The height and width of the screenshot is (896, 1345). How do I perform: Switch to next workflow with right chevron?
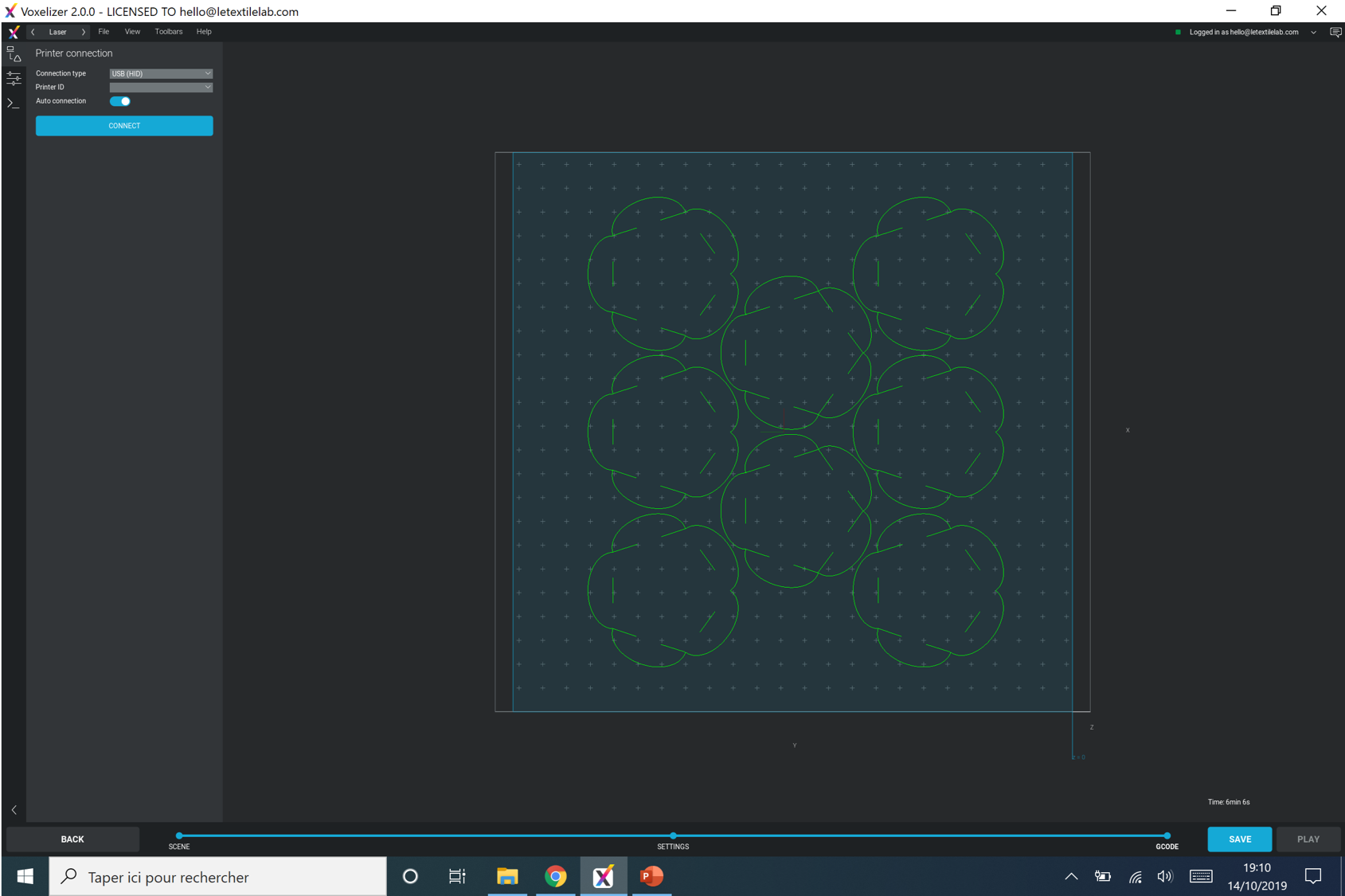(x=83, y=32)
